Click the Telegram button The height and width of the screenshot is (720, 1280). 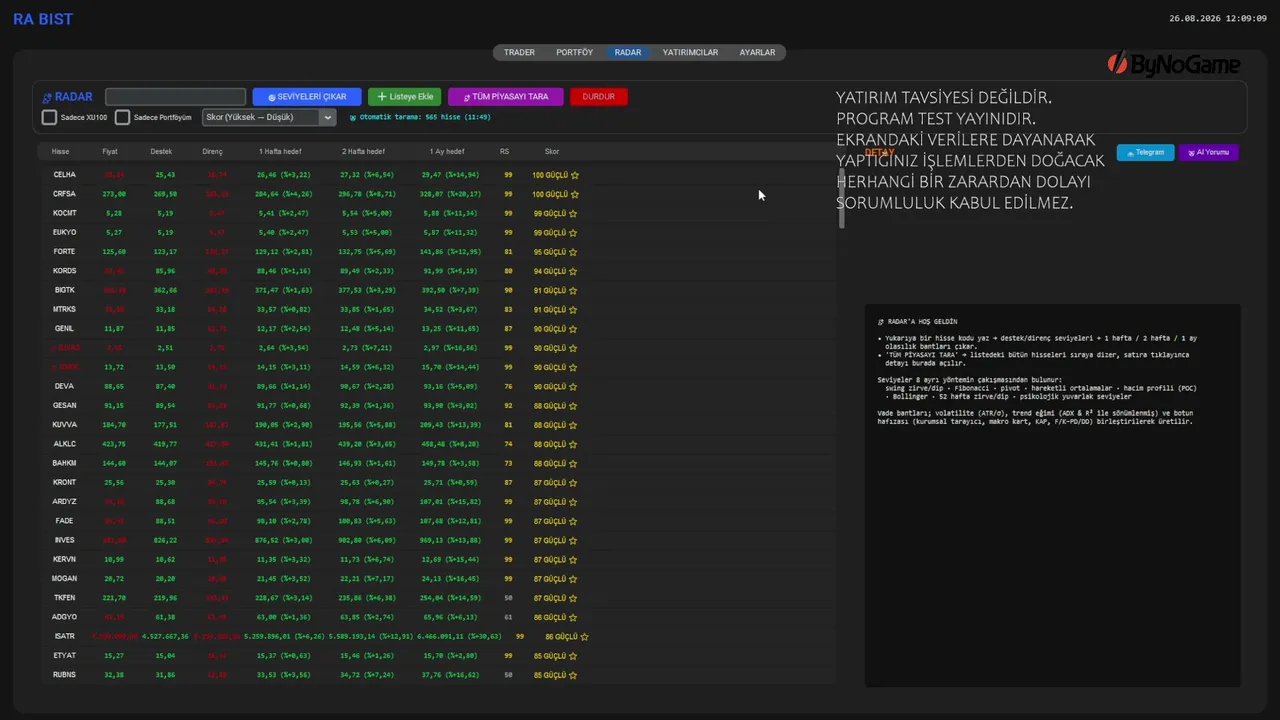(1145, 153)
